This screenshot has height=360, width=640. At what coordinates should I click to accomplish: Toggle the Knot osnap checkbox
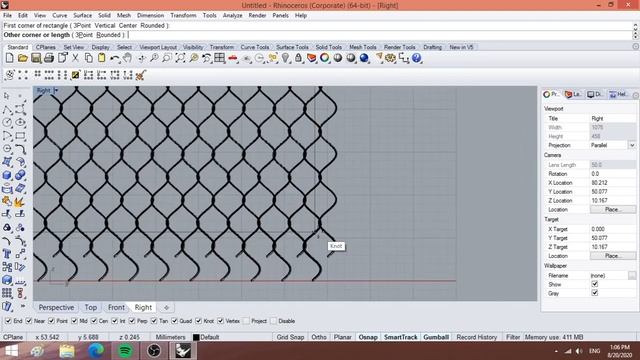[x=199, y=321]
